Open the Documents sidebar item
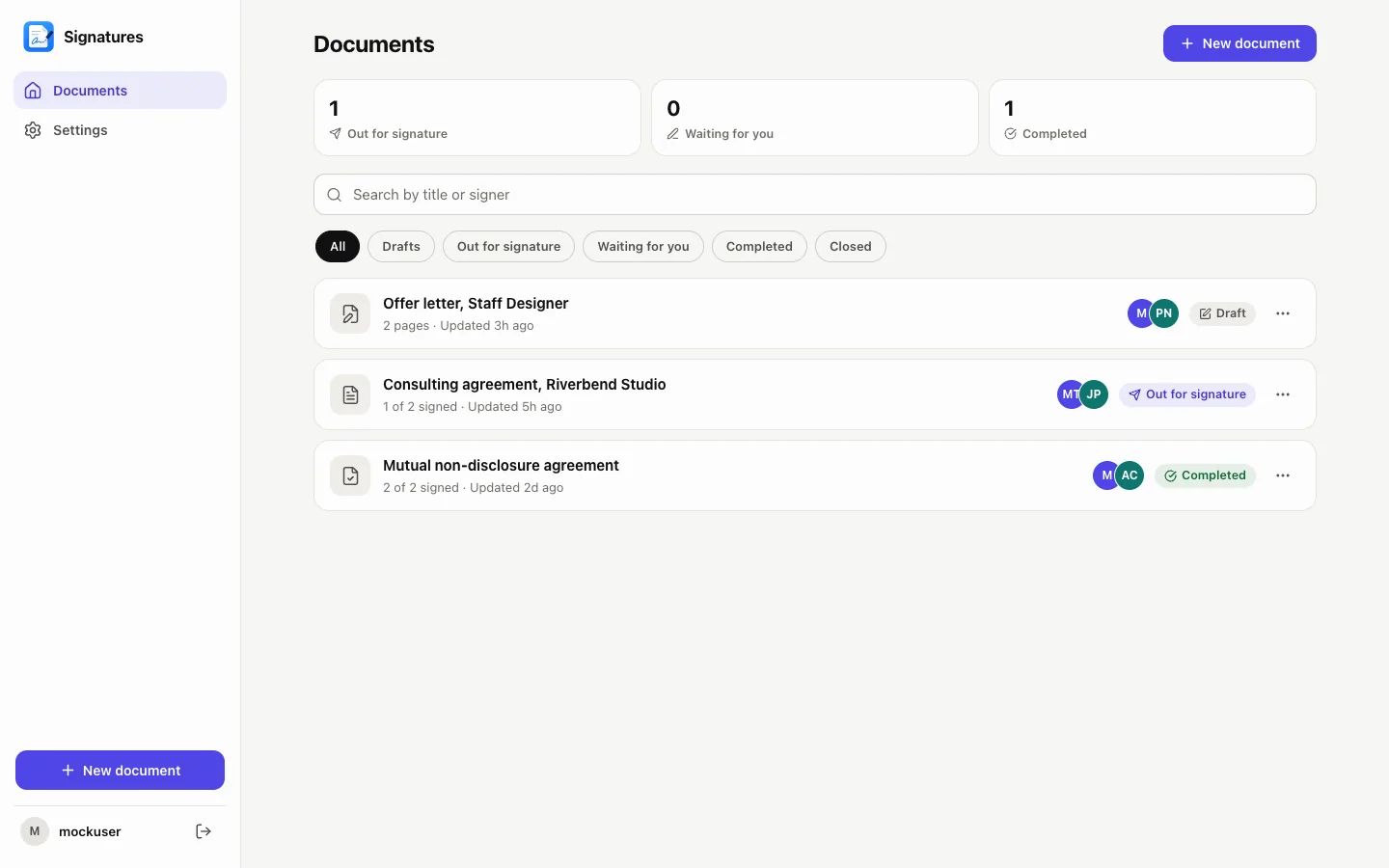1389x868 pixels. [120, 91]
